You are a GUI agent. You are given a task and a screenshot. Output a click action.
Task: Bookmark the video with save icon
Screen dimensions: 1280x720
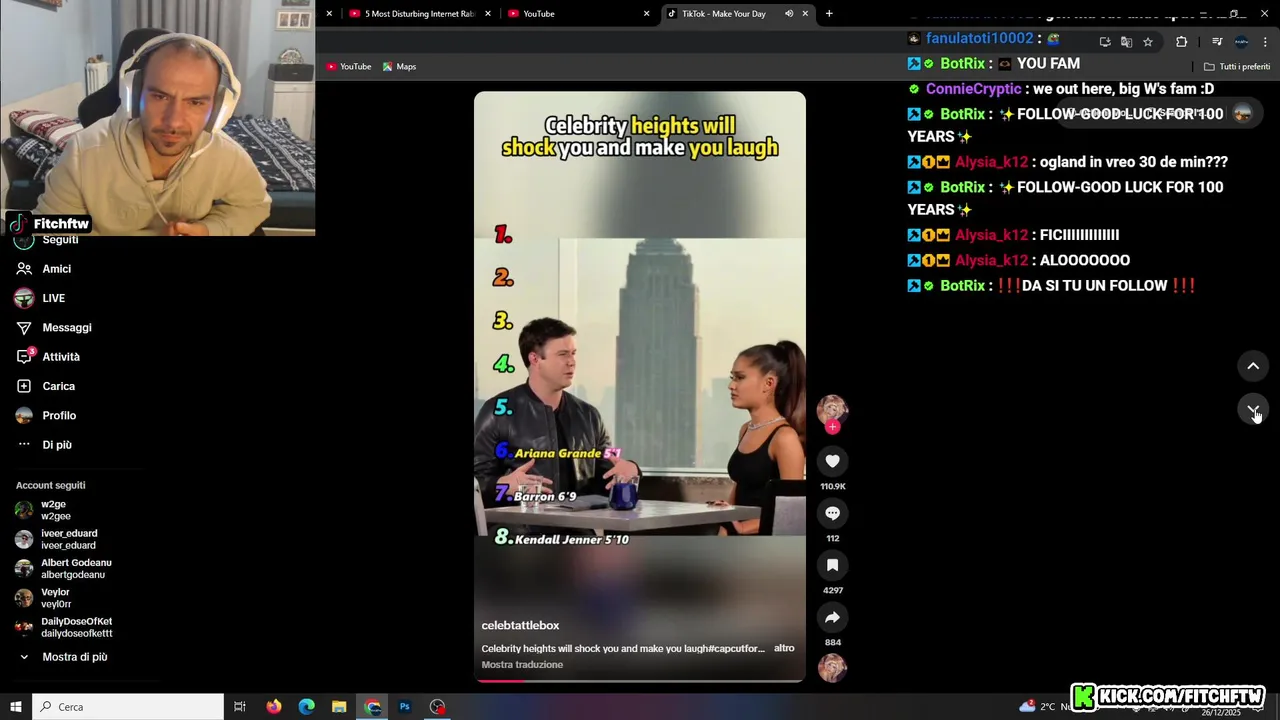(x=832, y=565)
